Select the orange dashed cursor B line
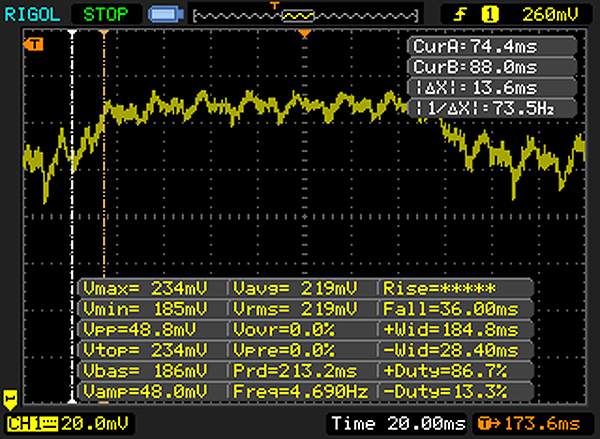This screenshot has width=600, height=439. pos(104,200)
